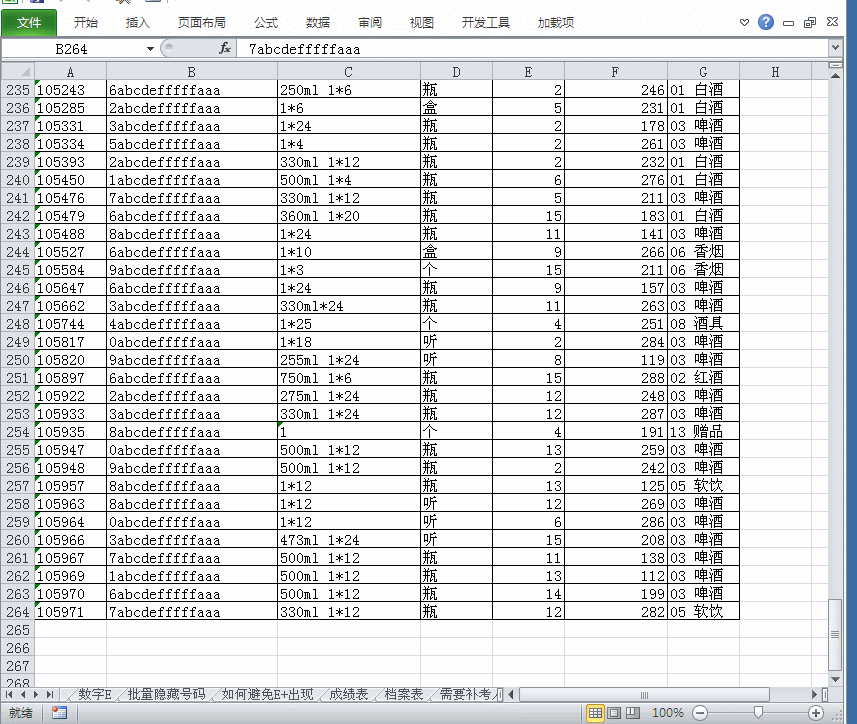Select column E header
The image size is (857, 724).
click(528, 72)
